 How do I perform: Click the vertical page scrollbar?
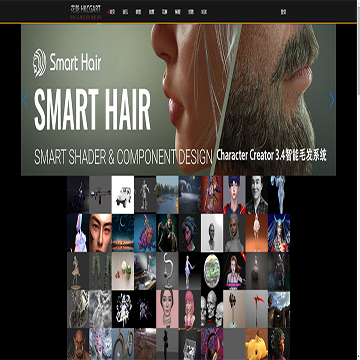[x=358, y=180]
